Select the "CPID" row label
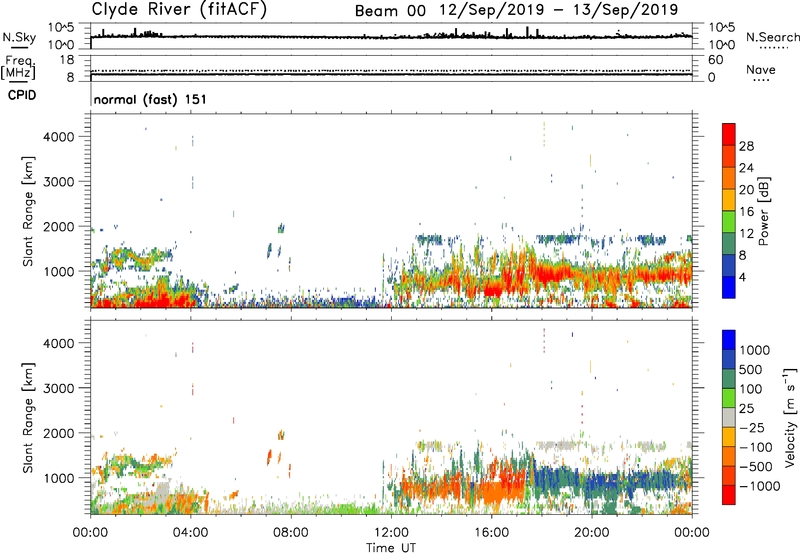Screen dimensions: 800x554 (22, 95)
